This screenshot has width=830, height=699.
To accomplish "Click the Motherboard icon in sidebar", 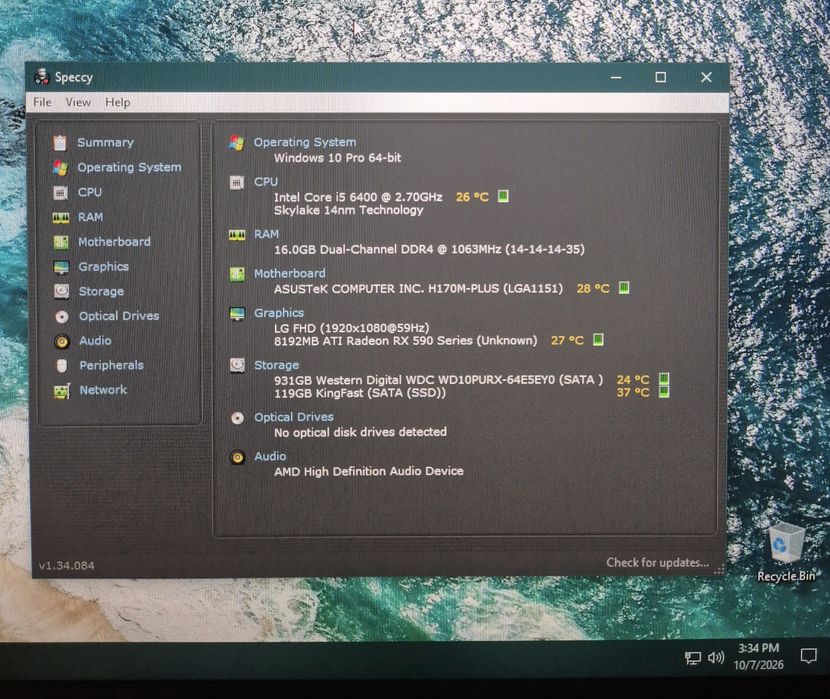I will 61,242.
